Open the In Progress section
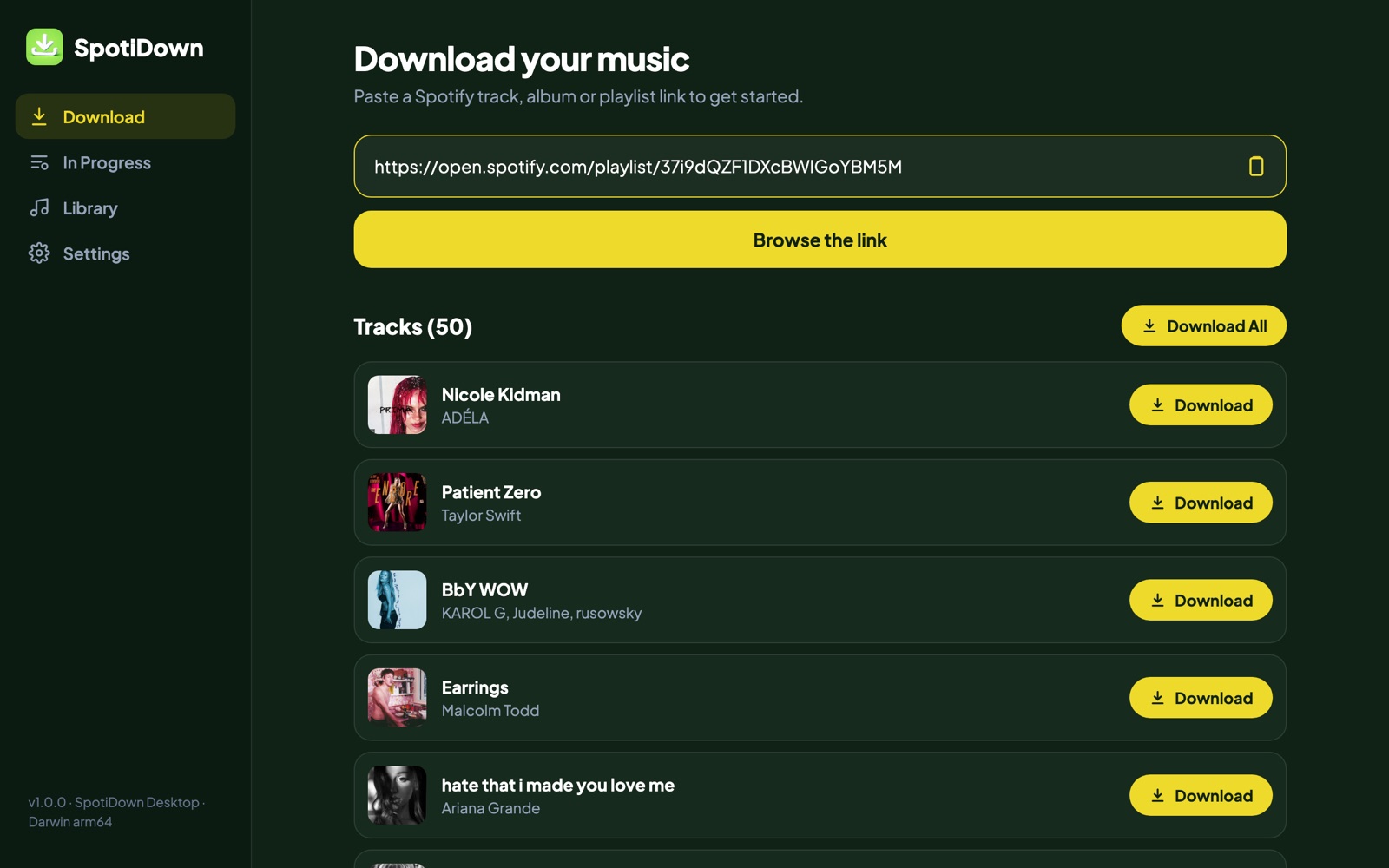Image resolution: width=1389 pixels, height=868 pixels. (125, 162)
